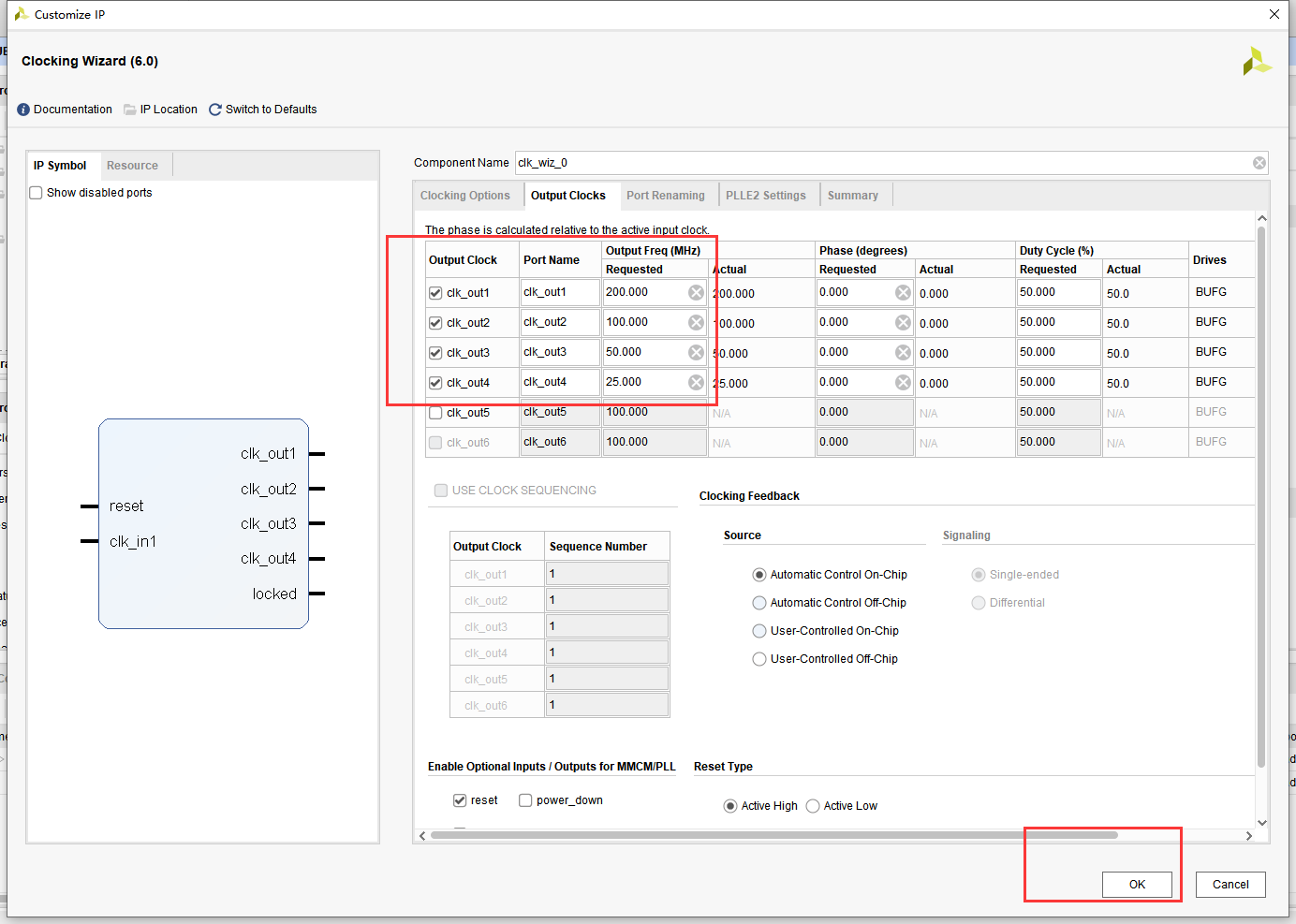
Task: Enable the power_down optional input
Action: click(x=525, y=800)
